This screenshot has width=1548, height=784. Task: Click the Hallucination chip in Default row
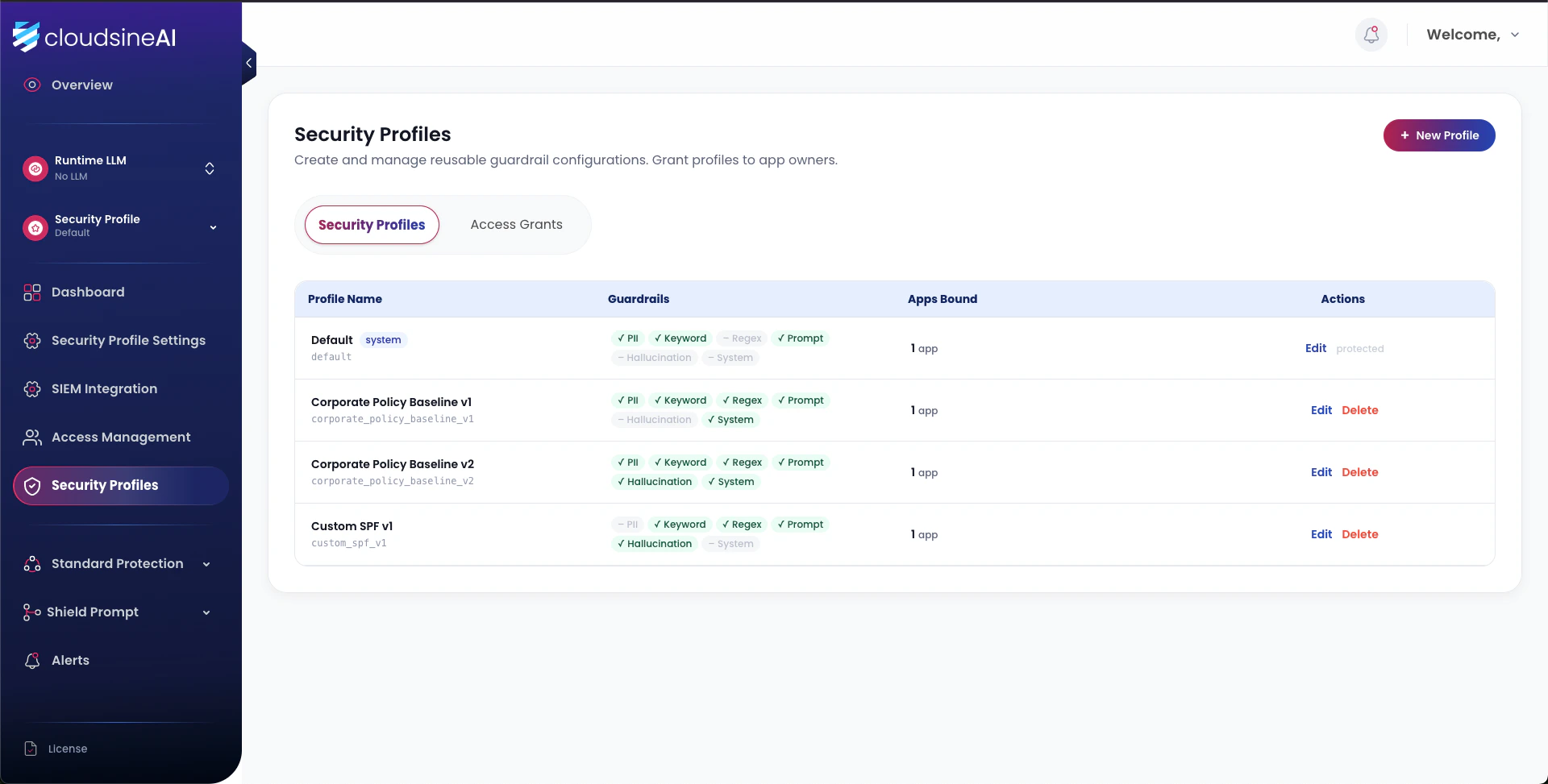click(x=654, y=358)
